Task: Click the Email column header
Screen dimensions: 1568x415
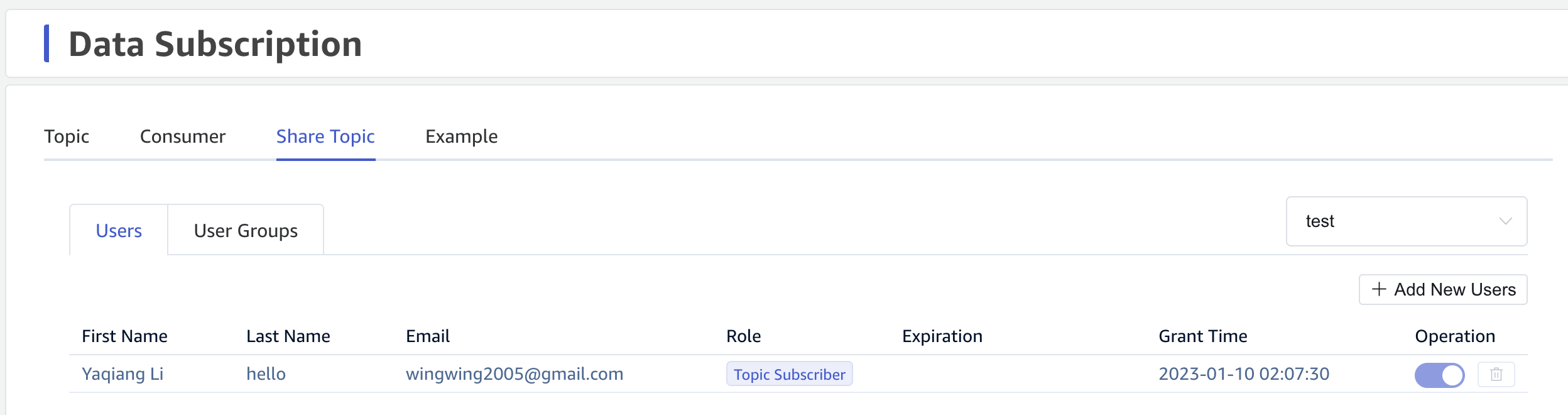Action: [x=428, y=336]
